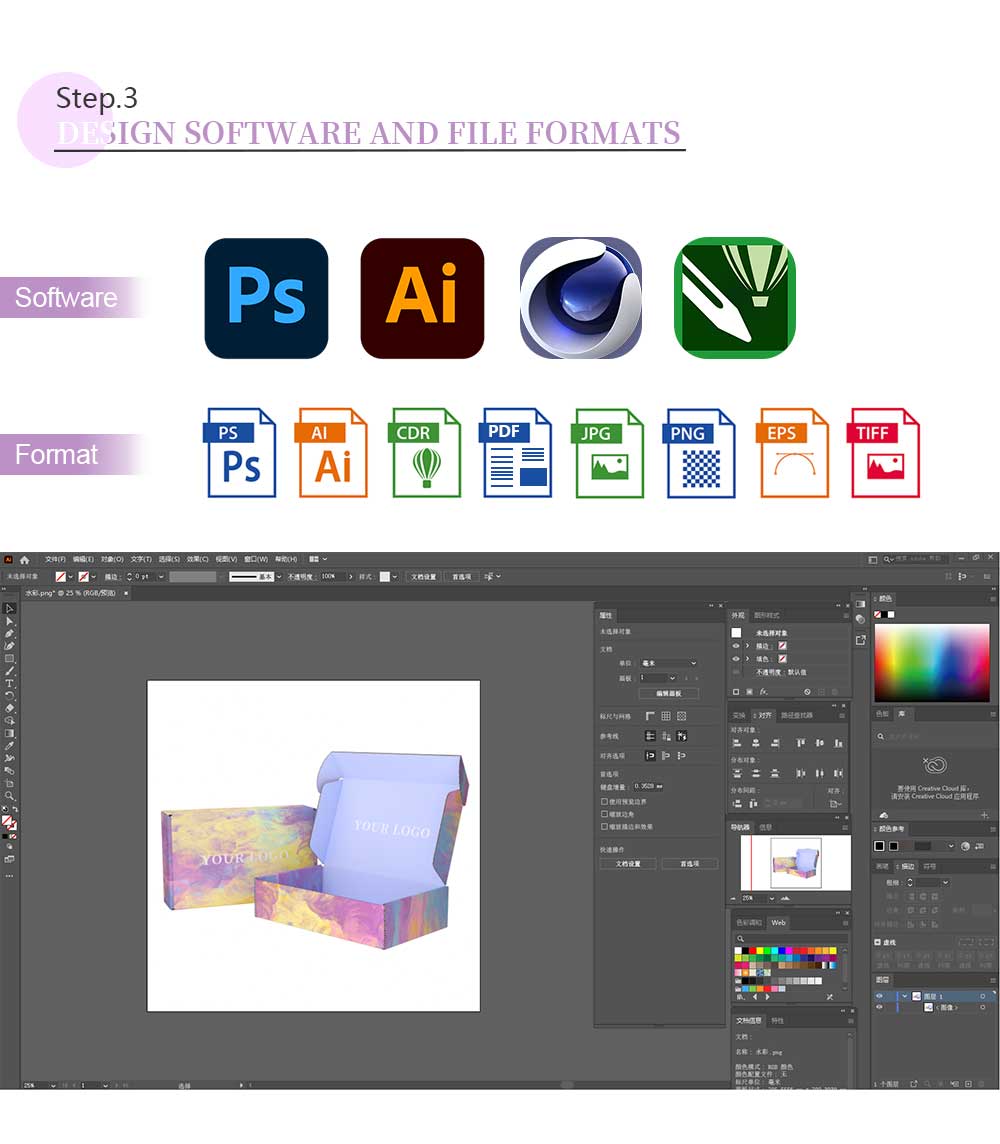Click the large Illustrator software icon
Screen dimensions: 1000x1144
click(x=422, y=298)
